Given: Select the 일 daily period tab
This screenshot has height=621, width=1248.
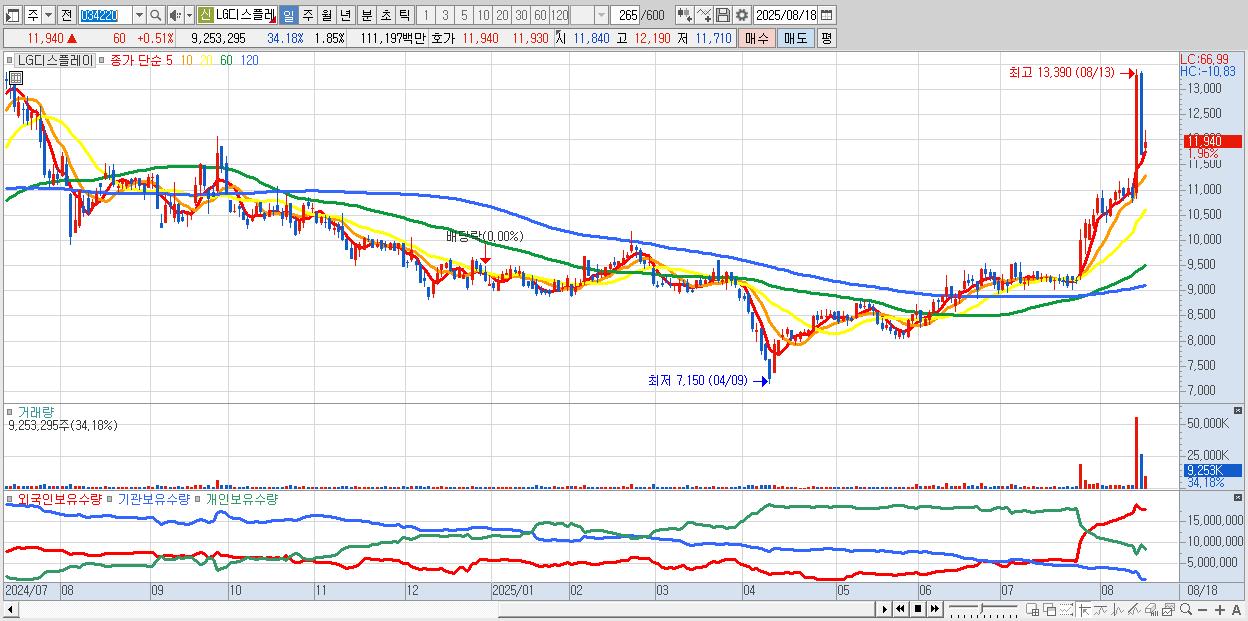Looking at the screenshot, I should [288, 16].
